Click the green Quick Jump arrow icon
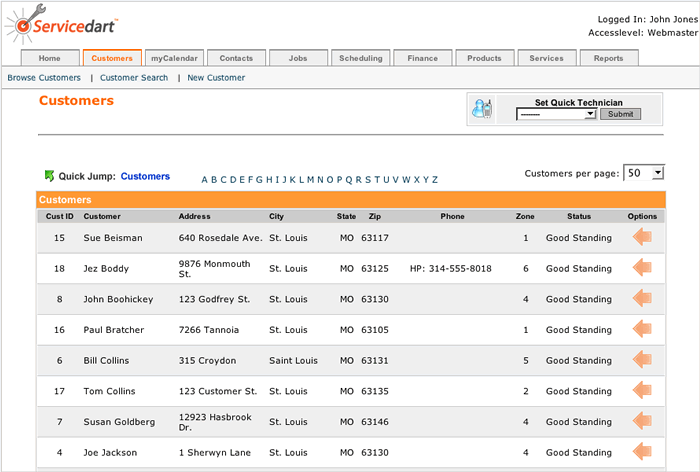This screenshot has width=700, height=472. [x=49, y=176]
